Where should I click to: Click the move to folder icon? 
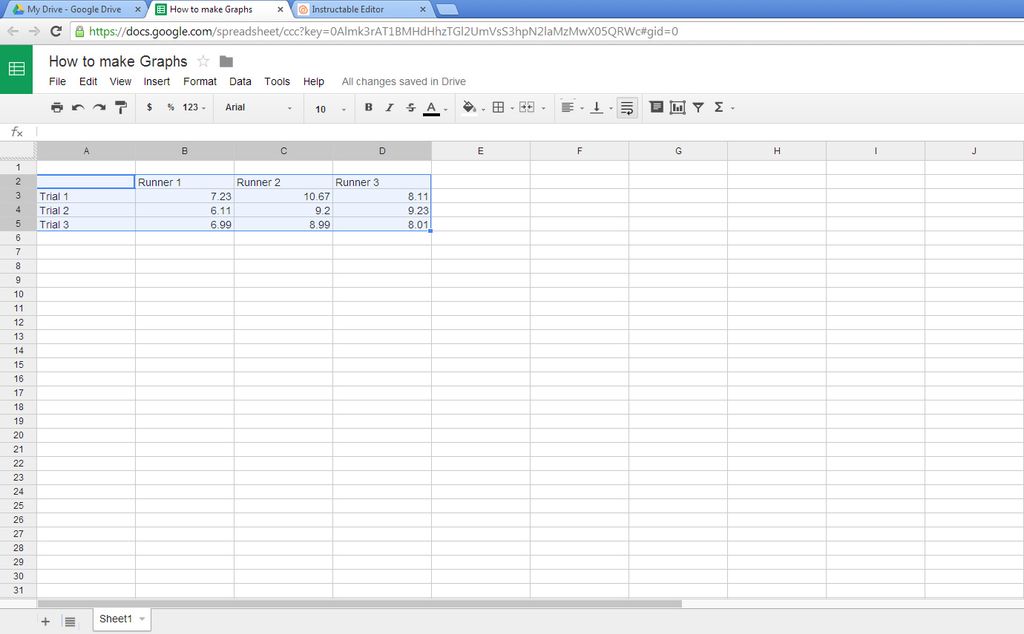tap(226, 61)
